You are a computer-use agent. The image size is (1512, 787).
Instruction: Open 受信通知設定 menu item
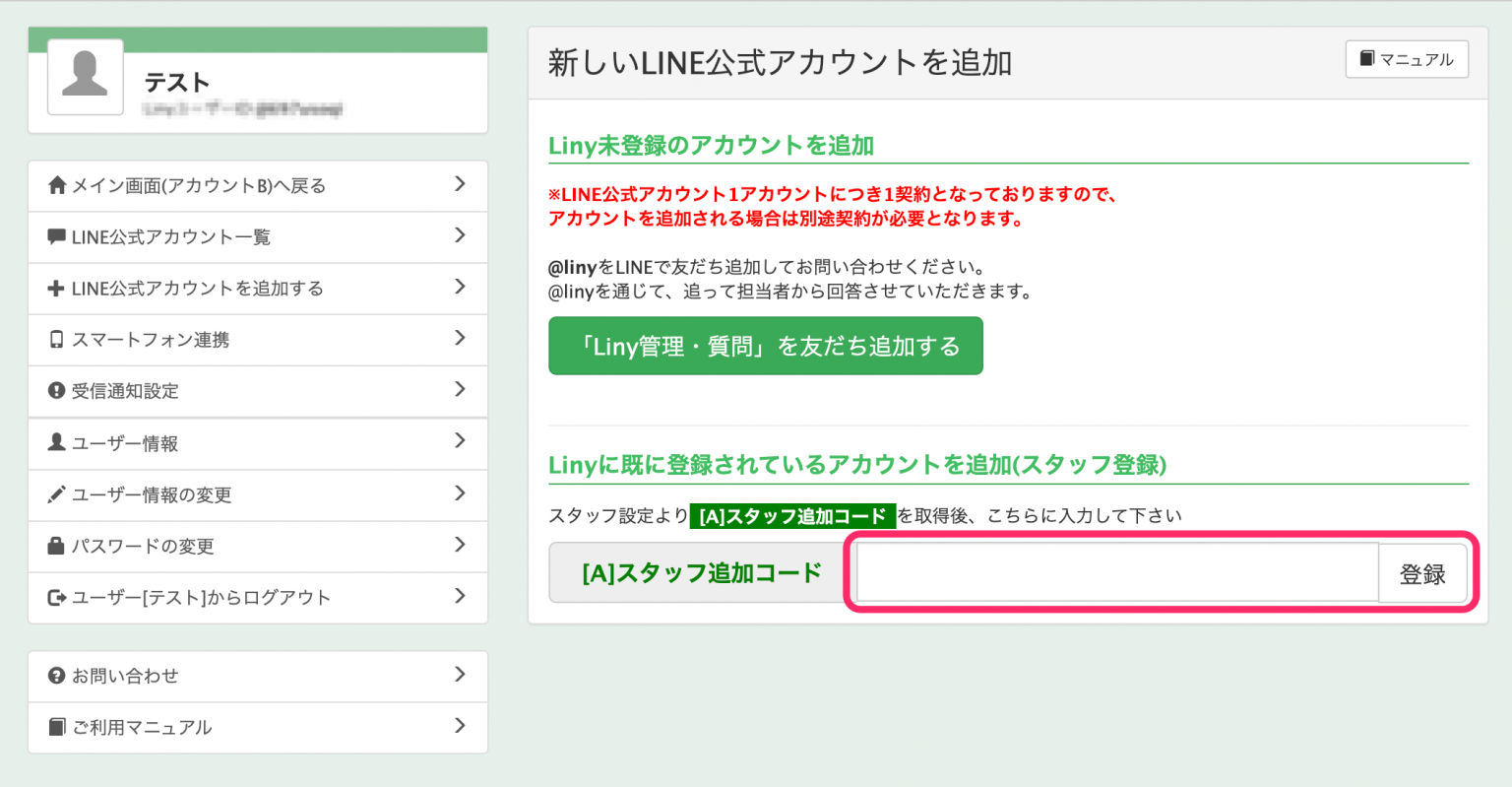pos(258,391)
